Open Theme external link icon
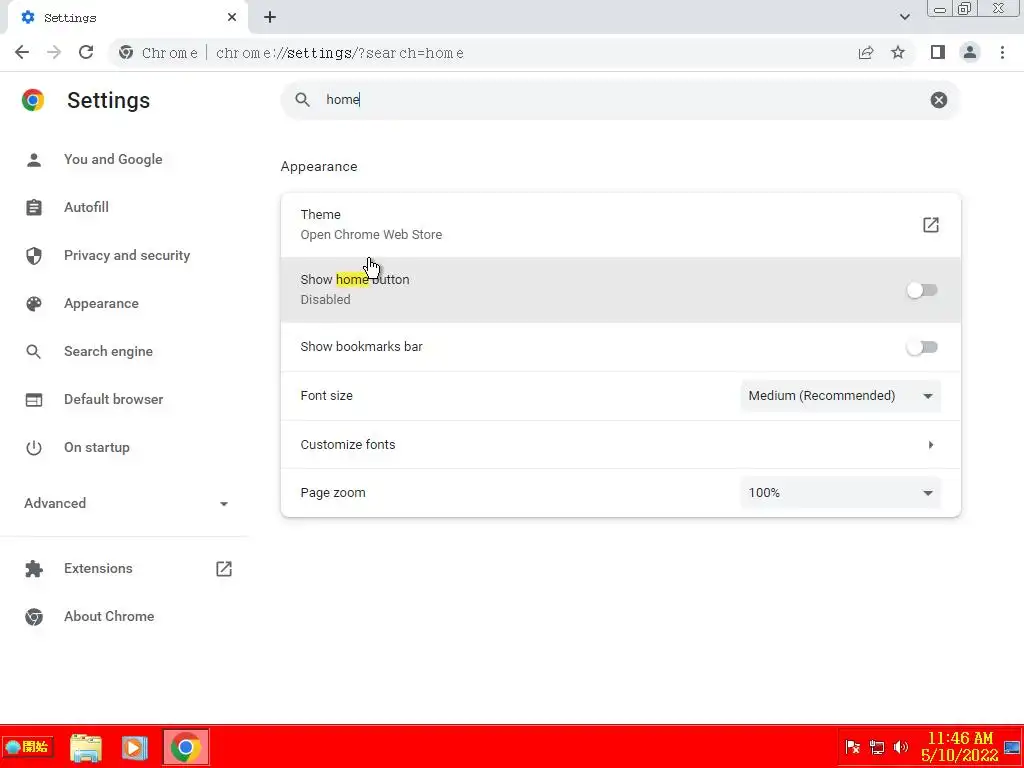The height and width of the screenshot is (768, 1024). (931, 225)
